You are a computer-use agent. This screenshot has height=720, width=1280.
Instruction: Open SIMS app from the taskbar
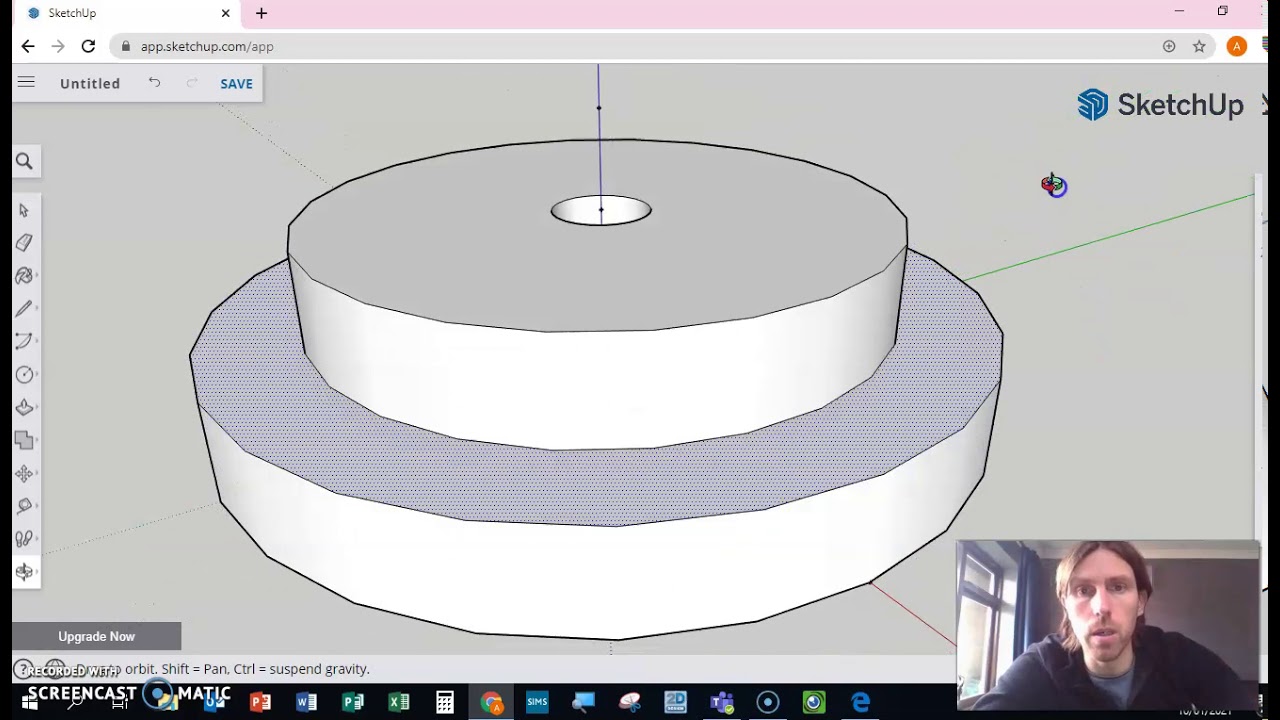point(537,702)
